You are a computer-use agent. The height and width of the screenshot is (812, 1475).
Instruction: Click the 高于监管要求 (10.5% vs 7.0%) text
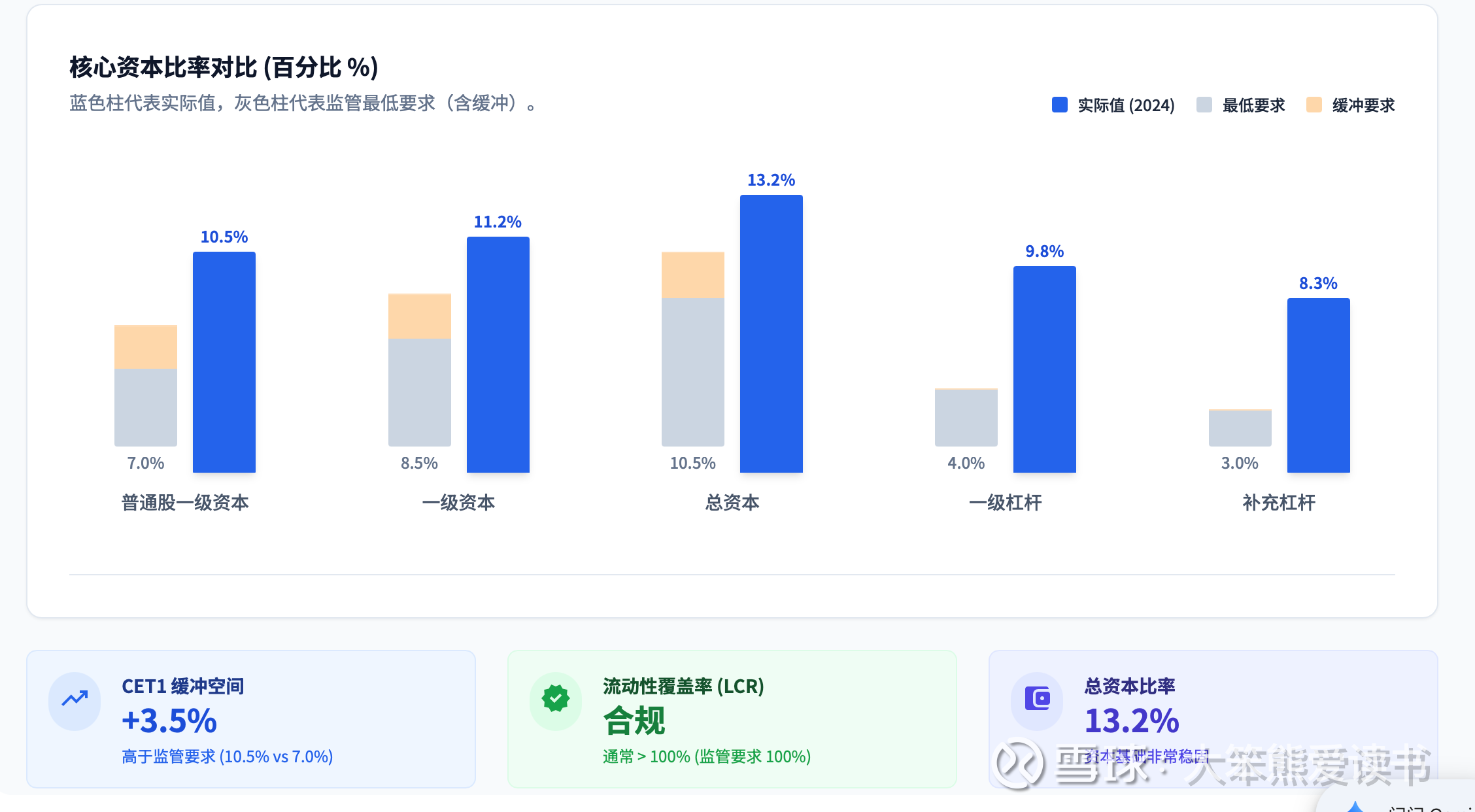click(228, 756)
